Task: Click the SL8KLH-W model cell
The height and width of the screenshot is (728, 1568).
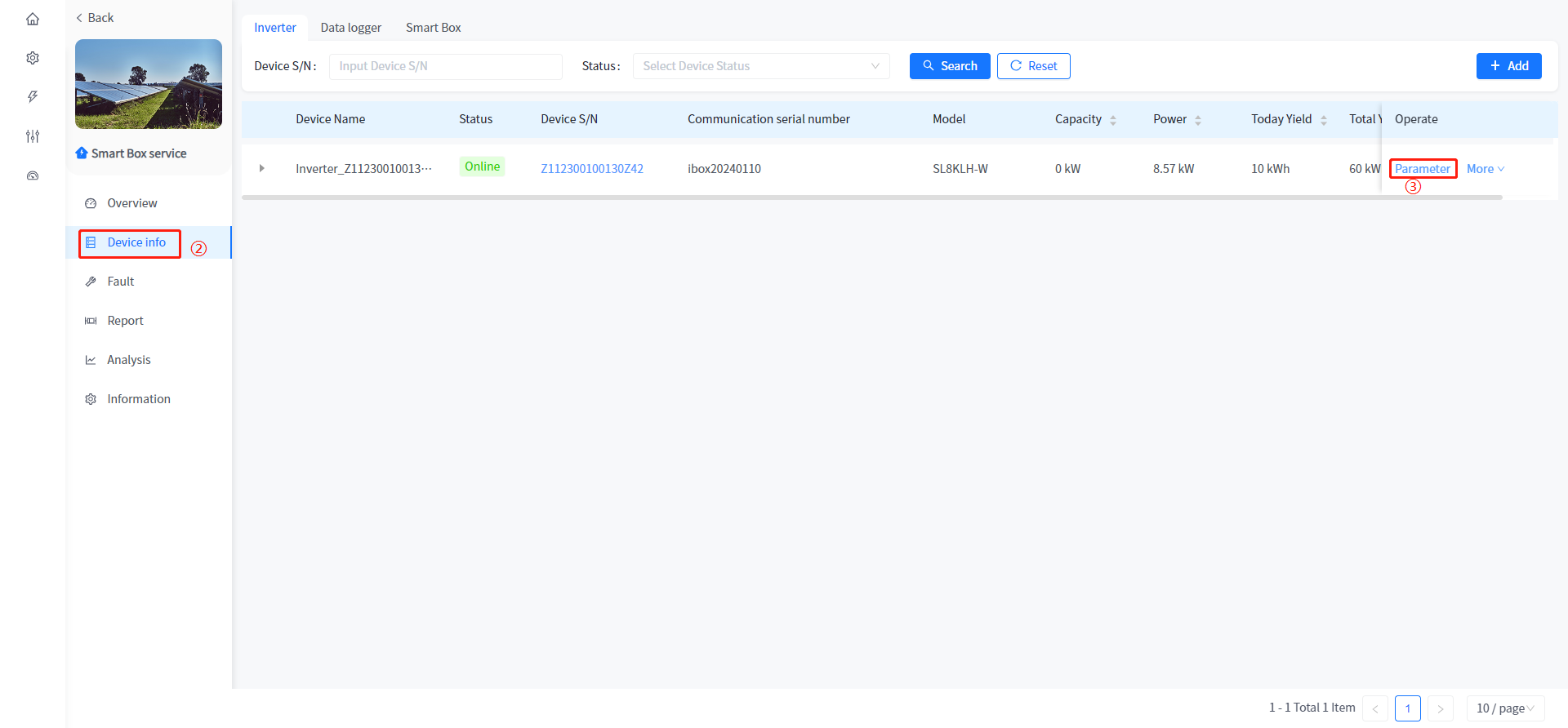Action: 960,169
